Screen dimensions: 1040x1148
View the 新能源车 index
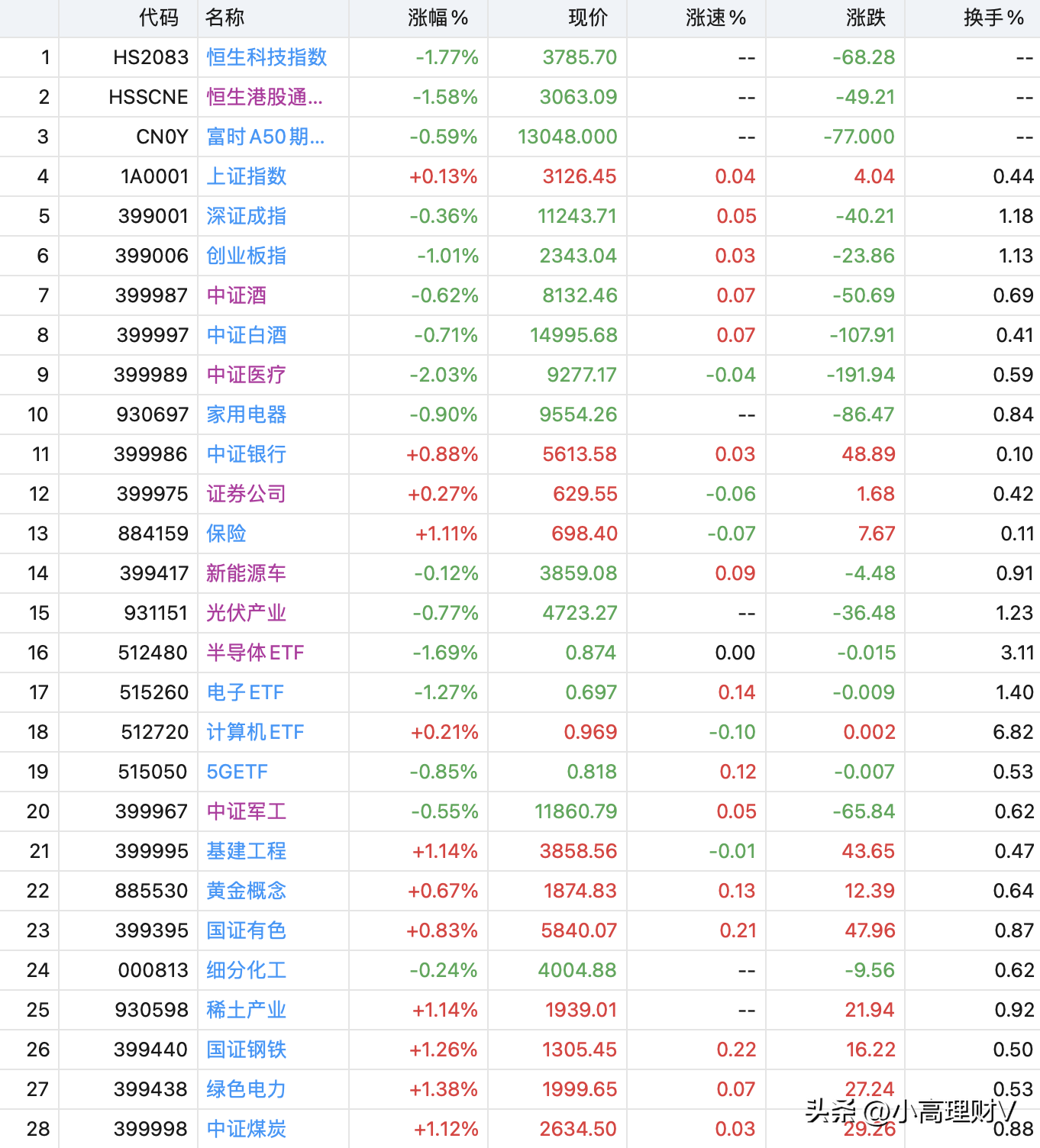245,573
